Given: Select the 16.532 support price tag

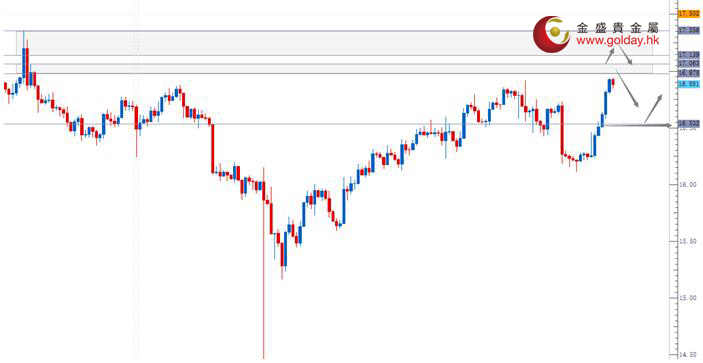Looking at the screenshot, I should (x=690, y=123).
